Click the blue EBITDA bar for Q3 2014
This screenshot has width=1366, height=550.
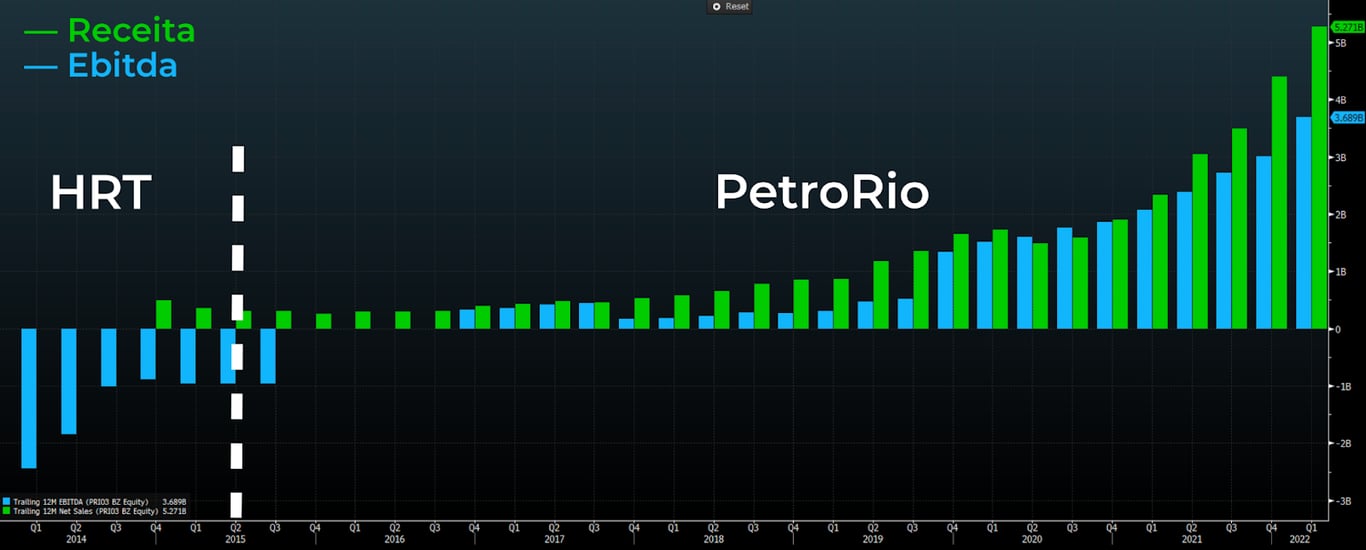point(109,357)
